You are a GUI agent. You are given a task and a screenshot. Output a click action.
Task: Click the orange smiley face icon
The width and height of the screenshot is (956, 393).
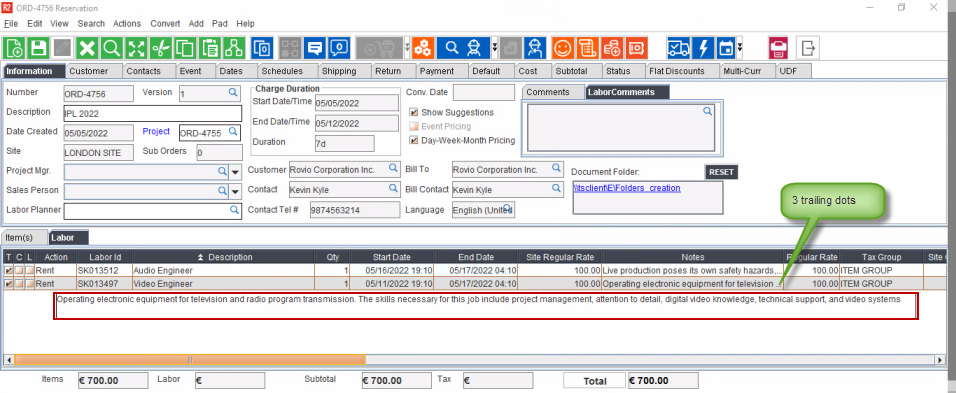(563, 48)
